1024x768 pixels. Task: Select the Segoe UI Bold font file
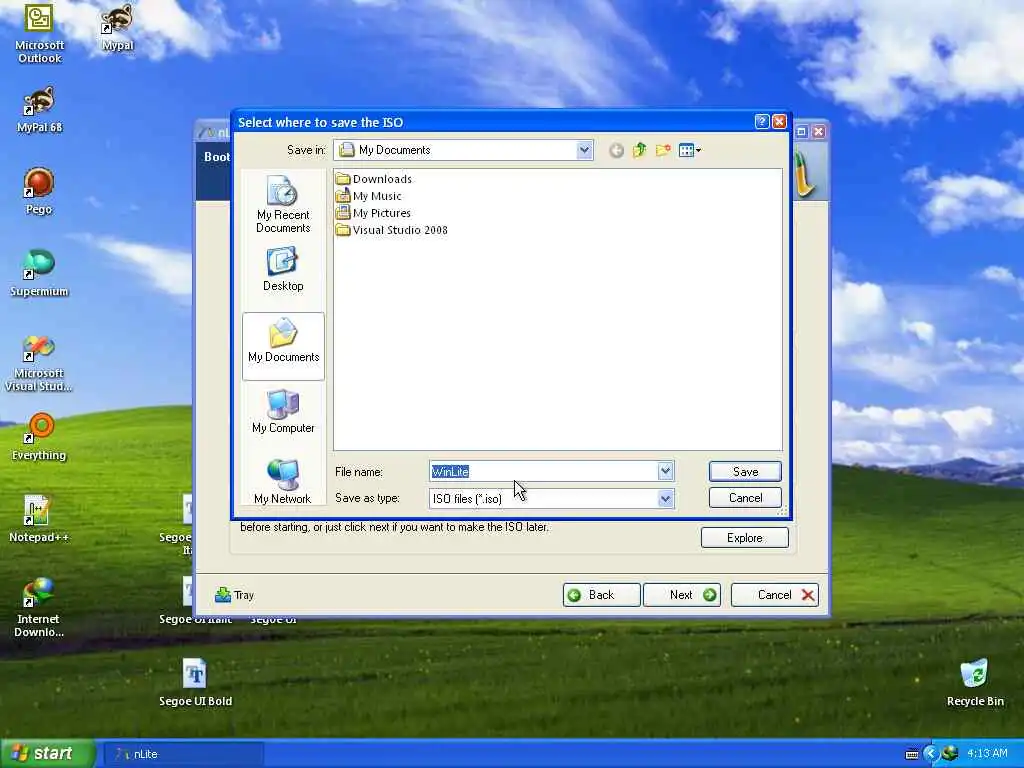195,683
